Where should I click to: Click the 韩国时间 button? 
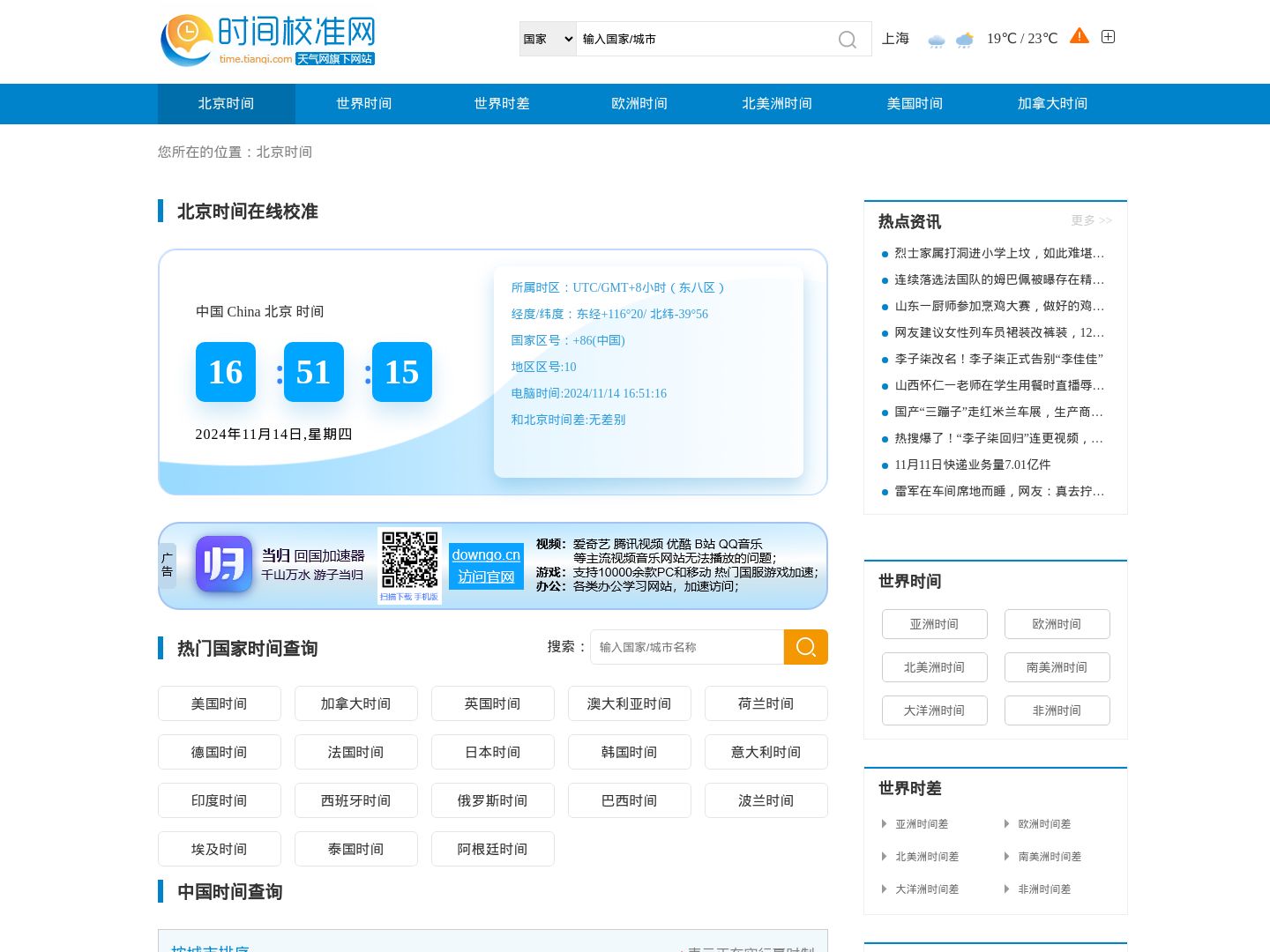point(630,752)
